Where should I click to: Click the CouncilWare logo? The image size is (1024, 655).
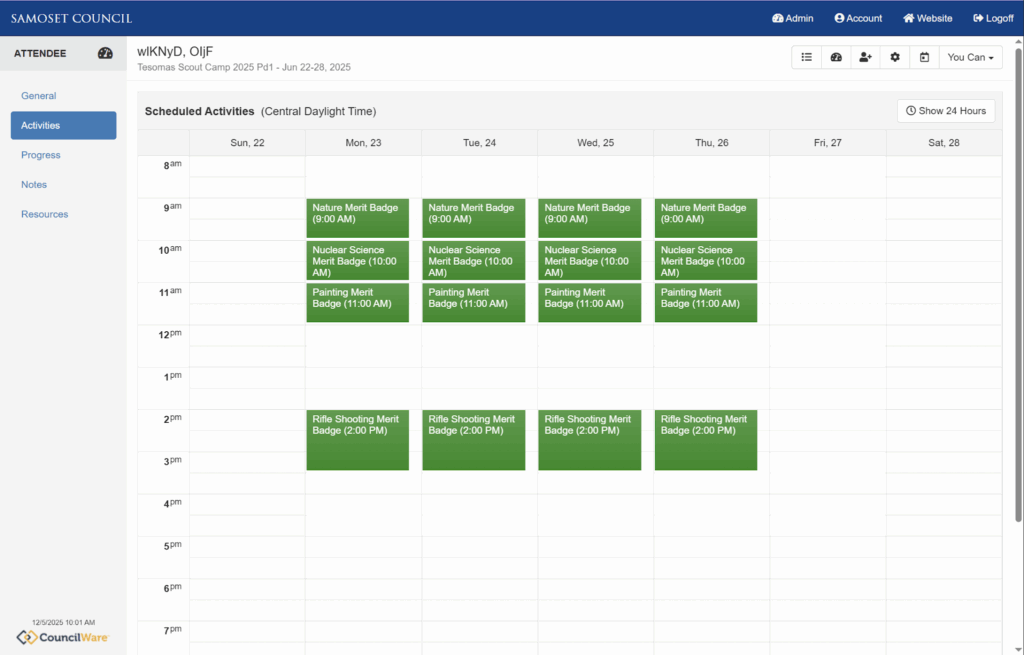click(x=63, y=637)
